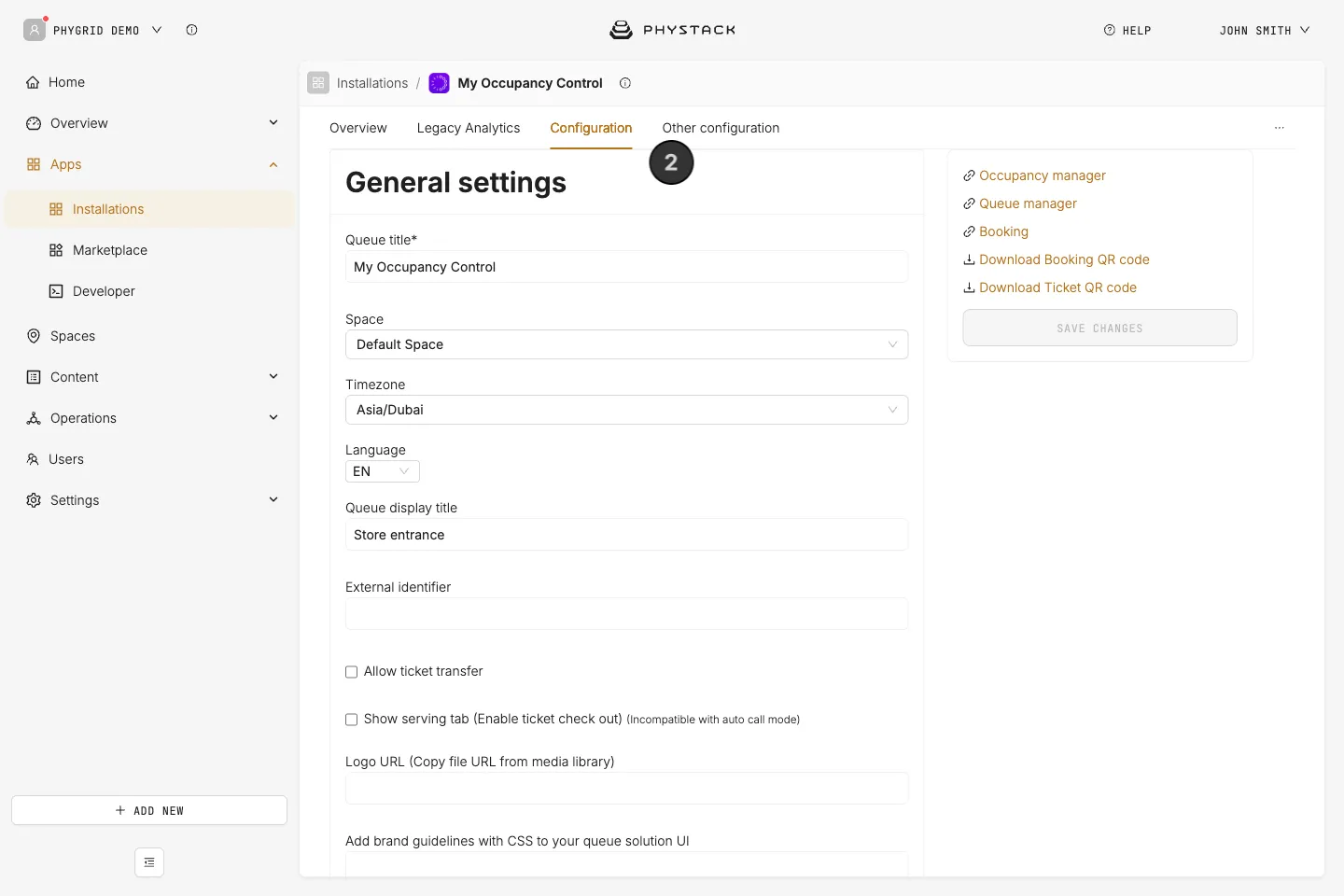Click the Phystack logo at top

672,30
